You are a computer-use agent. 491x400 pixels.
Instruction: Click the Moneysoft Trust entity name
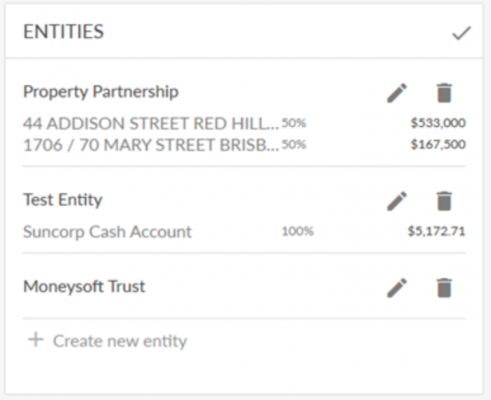pos(84,286)
